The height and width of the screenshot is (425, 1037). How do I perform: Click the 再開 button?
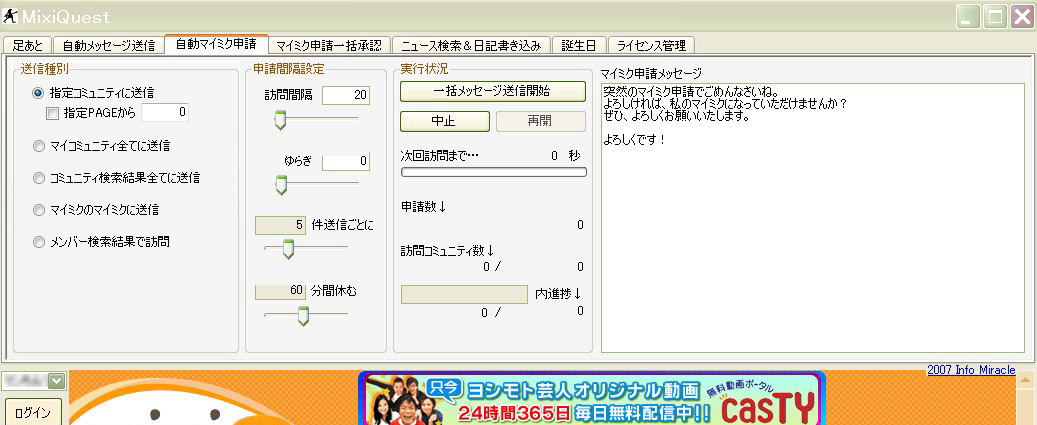pos(541,122)
